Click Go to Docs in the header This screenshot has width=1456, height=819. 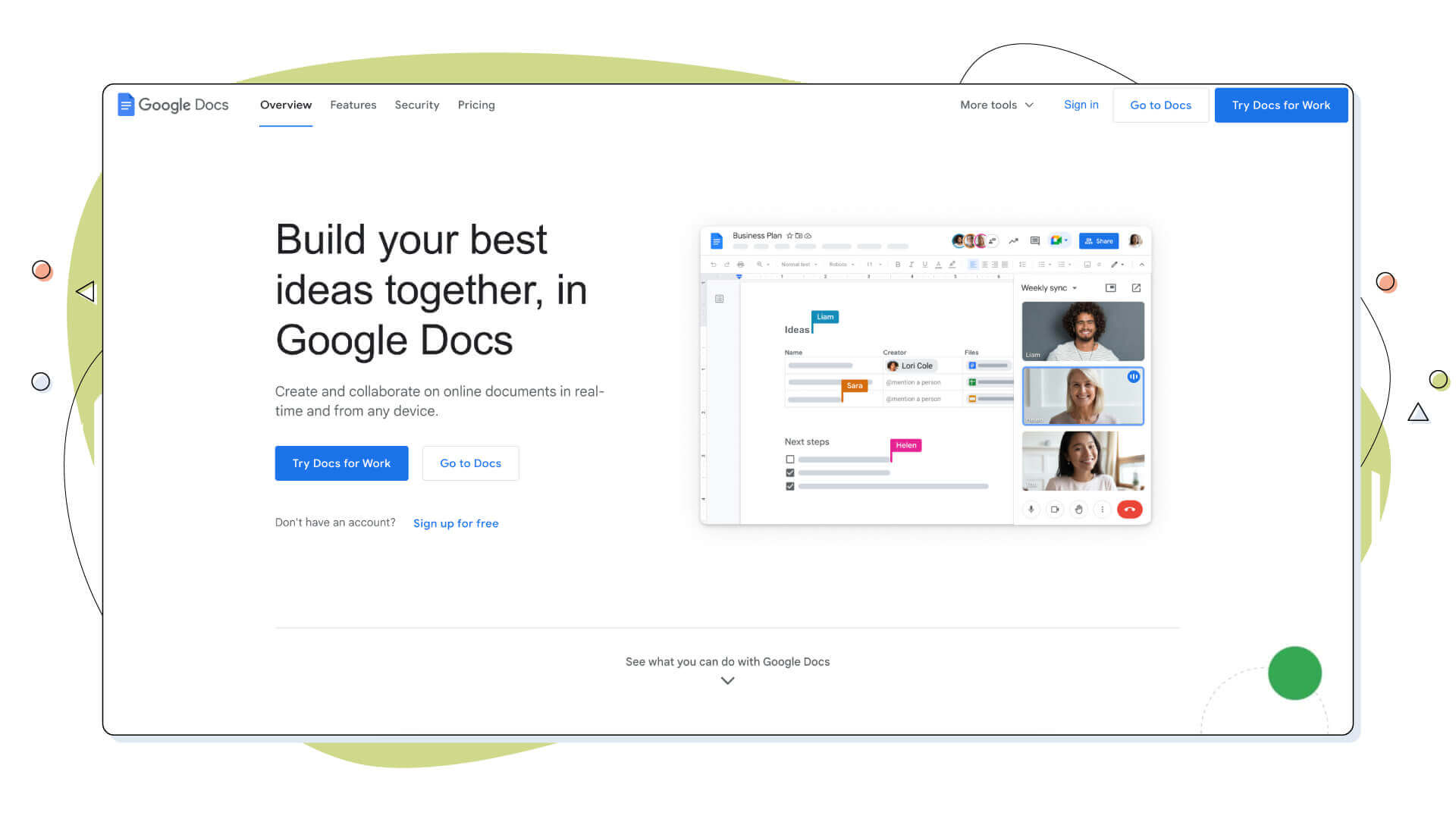coord(1160,105)
